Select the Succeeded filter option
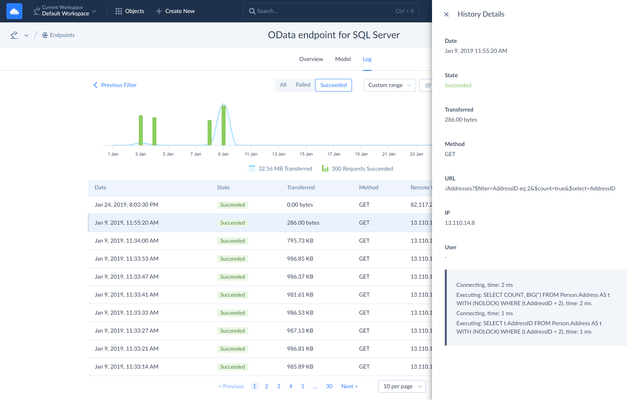Viewport: 640px width, 400px height. 333,85
